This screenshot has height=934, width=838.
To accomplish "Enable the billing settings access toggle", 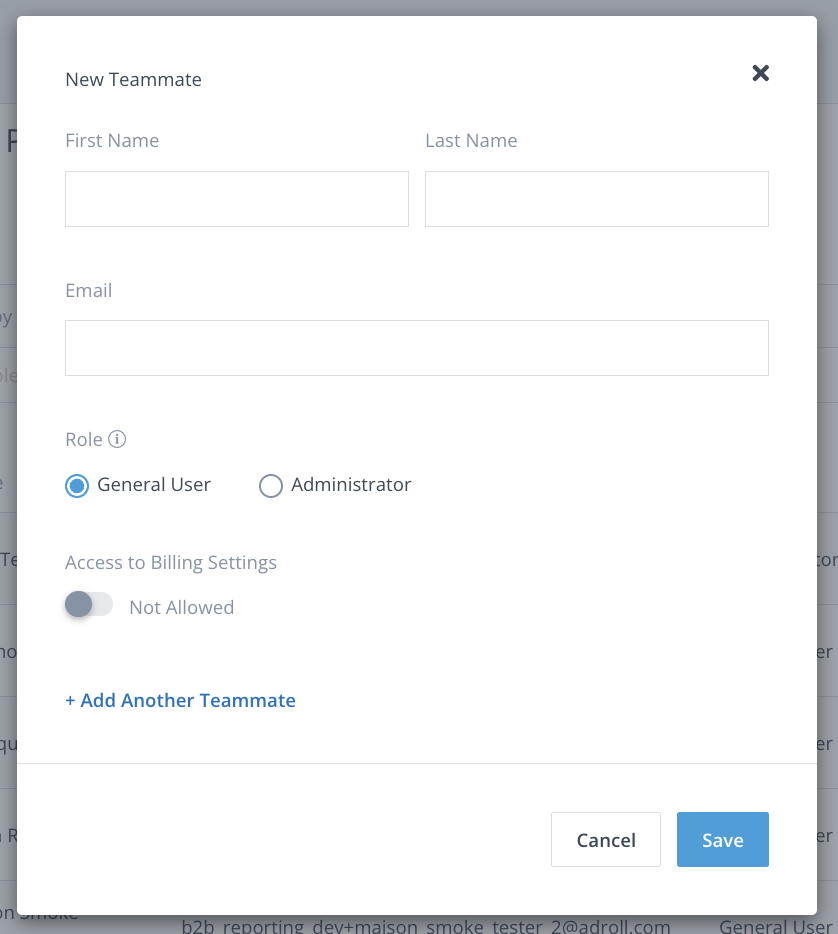I will click(89, 605).
